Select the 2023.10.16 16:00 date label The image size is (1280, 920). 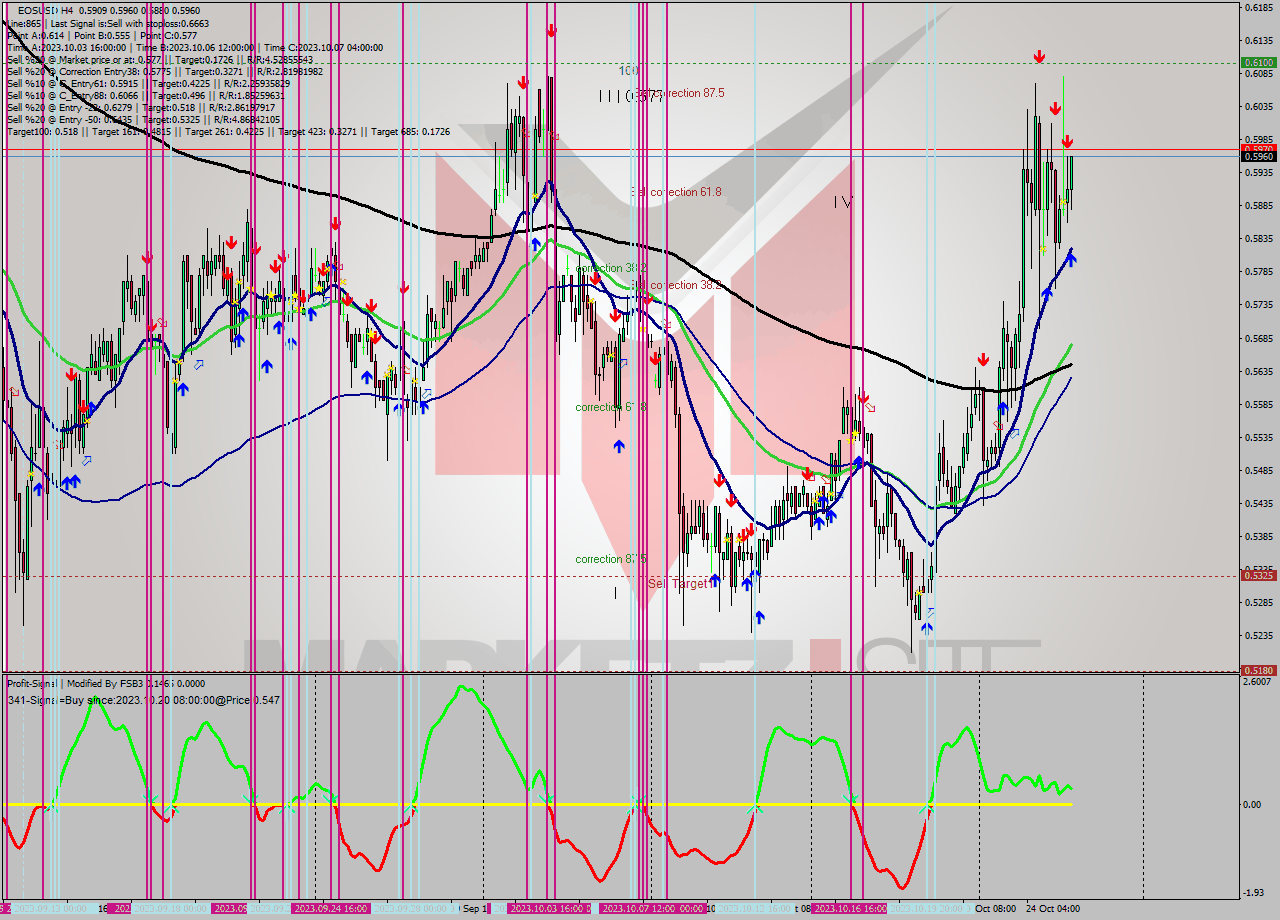coord(843,910)
